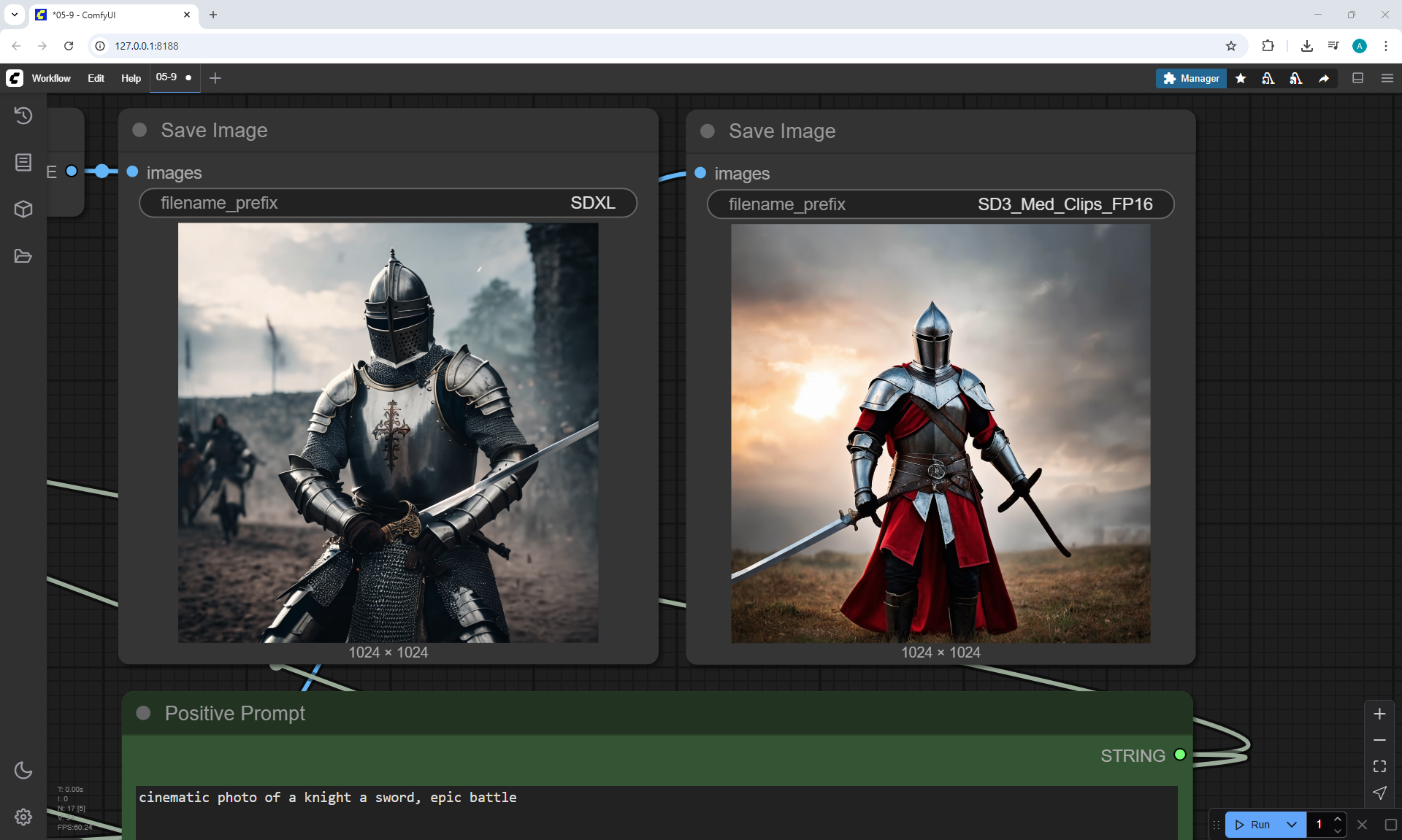Click the share arrow icon in top toolbar
Viewport: 1402px width, 840px height.
coord(1324,78)
